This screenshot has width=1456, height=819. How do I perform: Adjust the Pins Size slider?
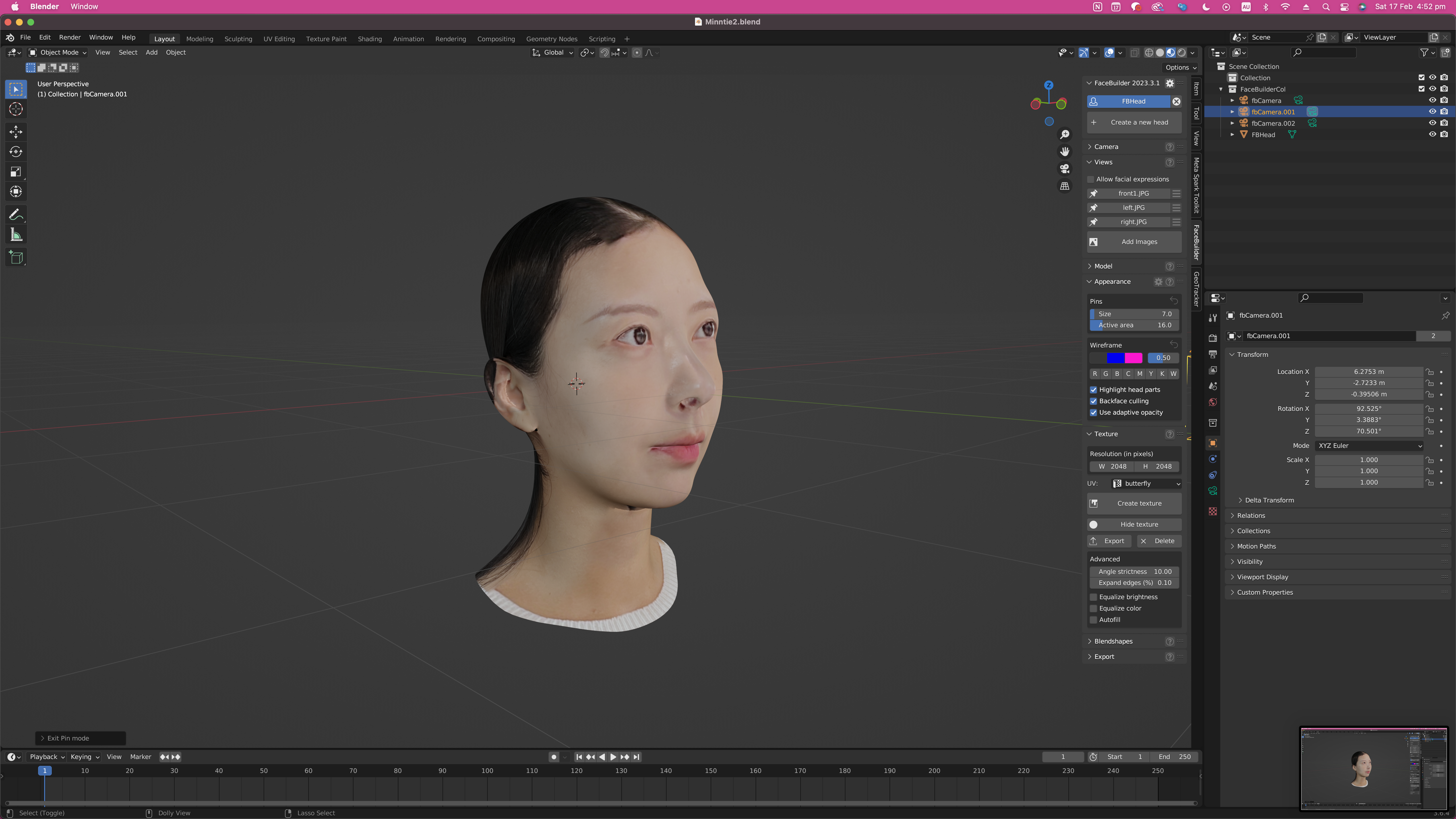coord(1134,314)
